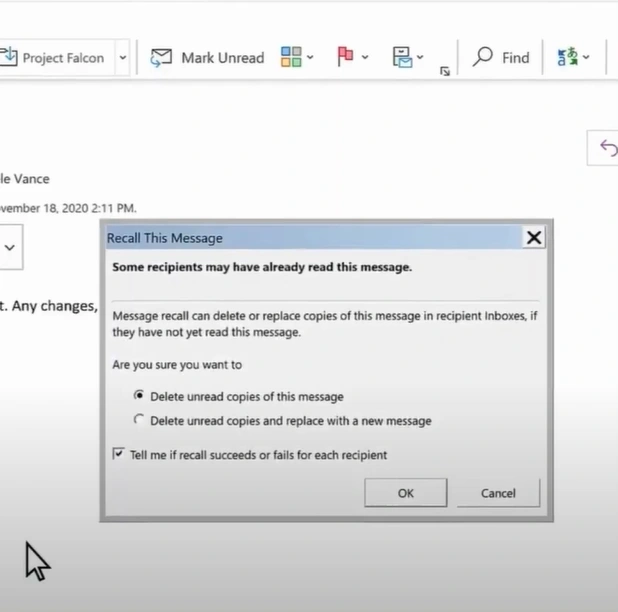Click the Find magnifier button
This screenshot has width=618, height=612.
501,58
